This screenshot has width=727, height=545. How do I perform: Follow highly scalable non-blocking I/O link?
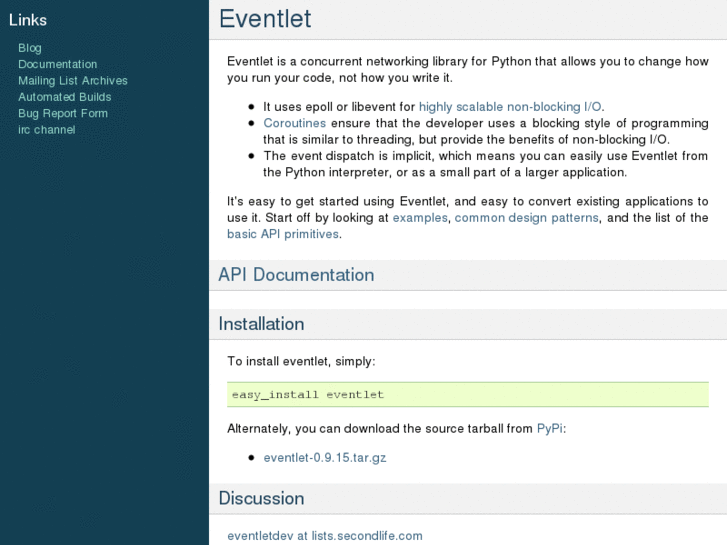(510, 107)
